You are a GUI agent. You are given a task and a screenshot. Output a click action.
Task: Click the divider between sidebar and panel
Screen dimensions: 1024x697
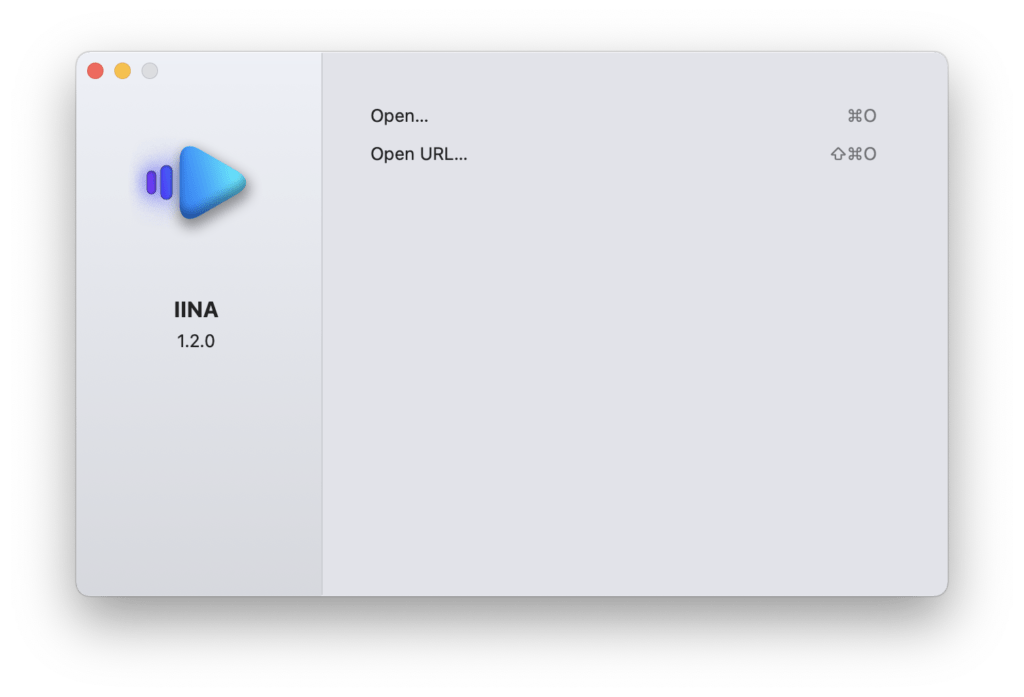point(322,324)
